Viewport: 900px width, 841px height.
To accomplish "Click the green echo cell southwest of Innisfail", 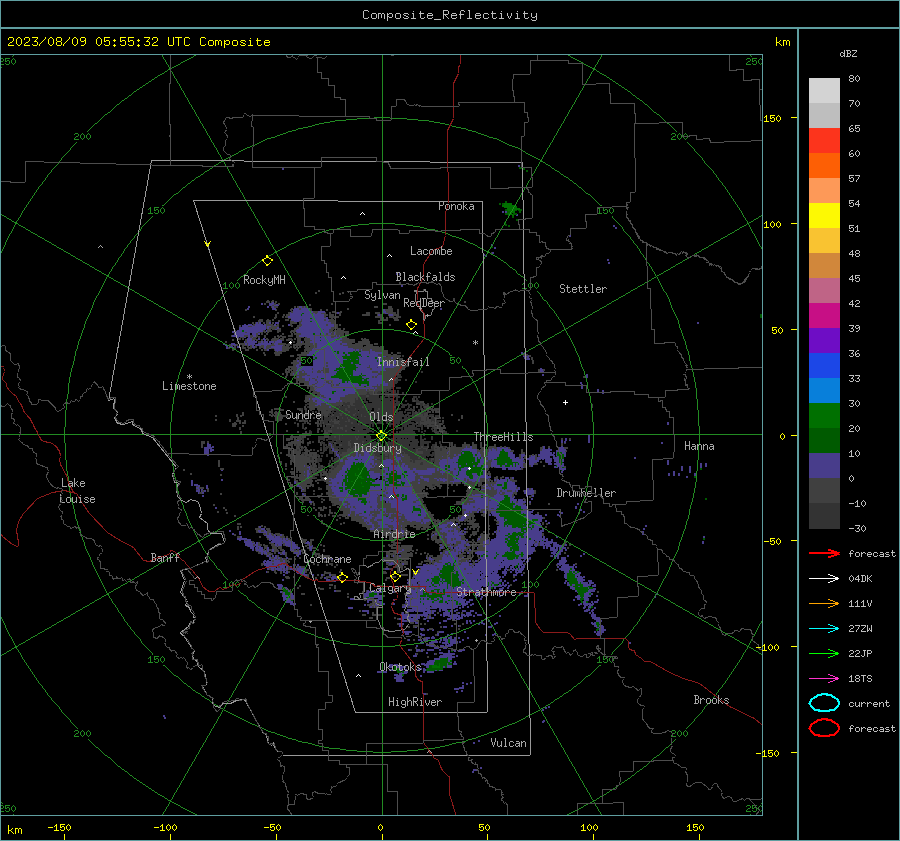I will (x=350, y=369).
